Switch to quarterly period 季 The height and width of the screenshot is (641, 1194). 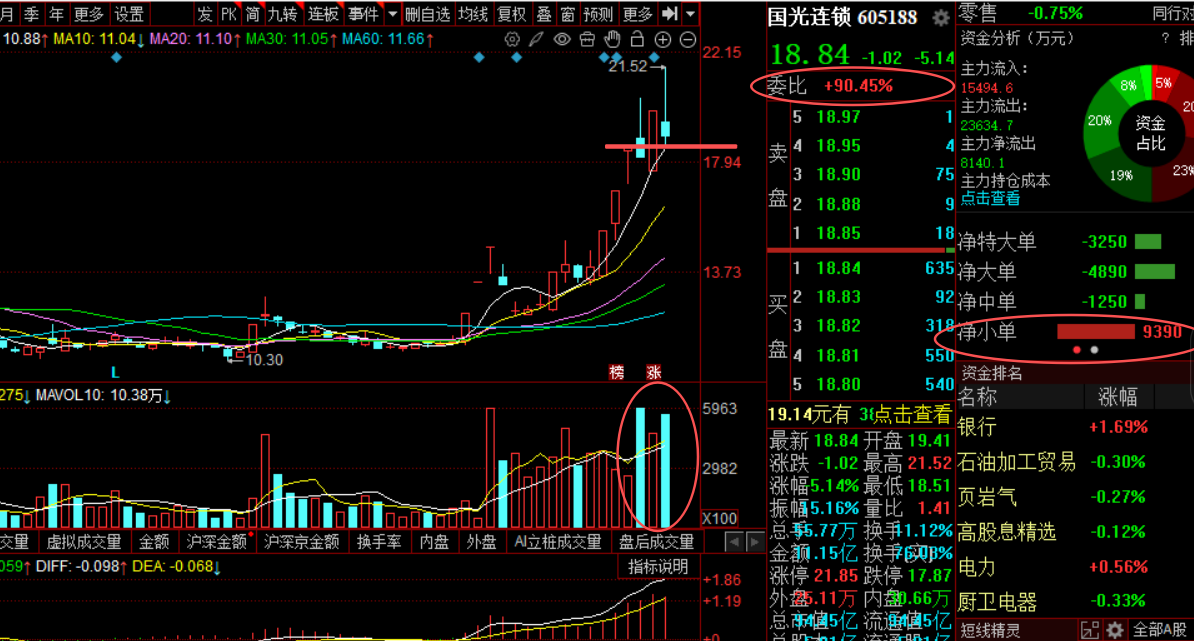point(31,14)
